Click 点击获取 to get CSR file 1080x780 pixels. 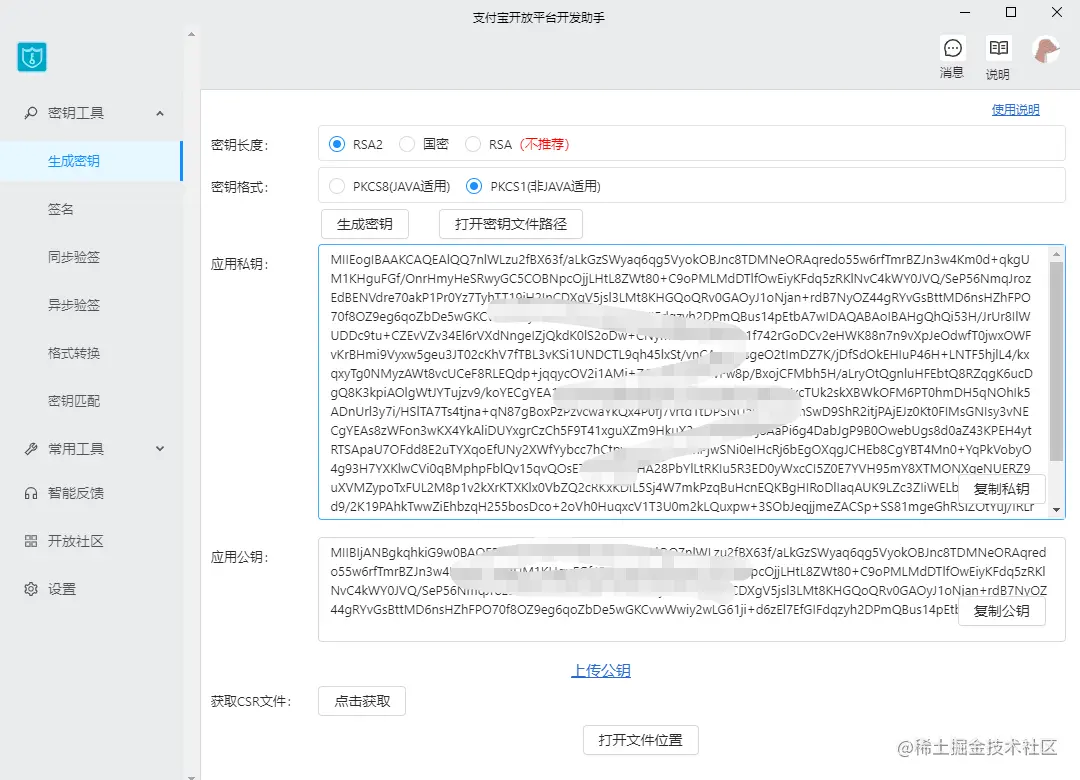tap(362, 701)
